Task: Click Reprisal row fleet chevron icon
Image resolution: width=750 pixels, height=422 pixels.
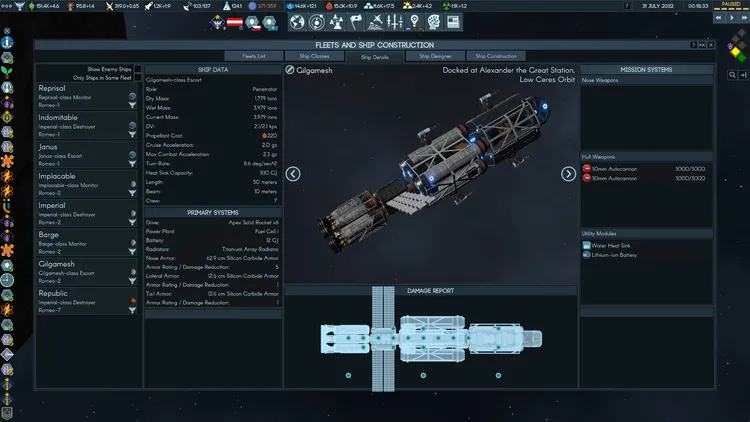Action: pos(132,105)
